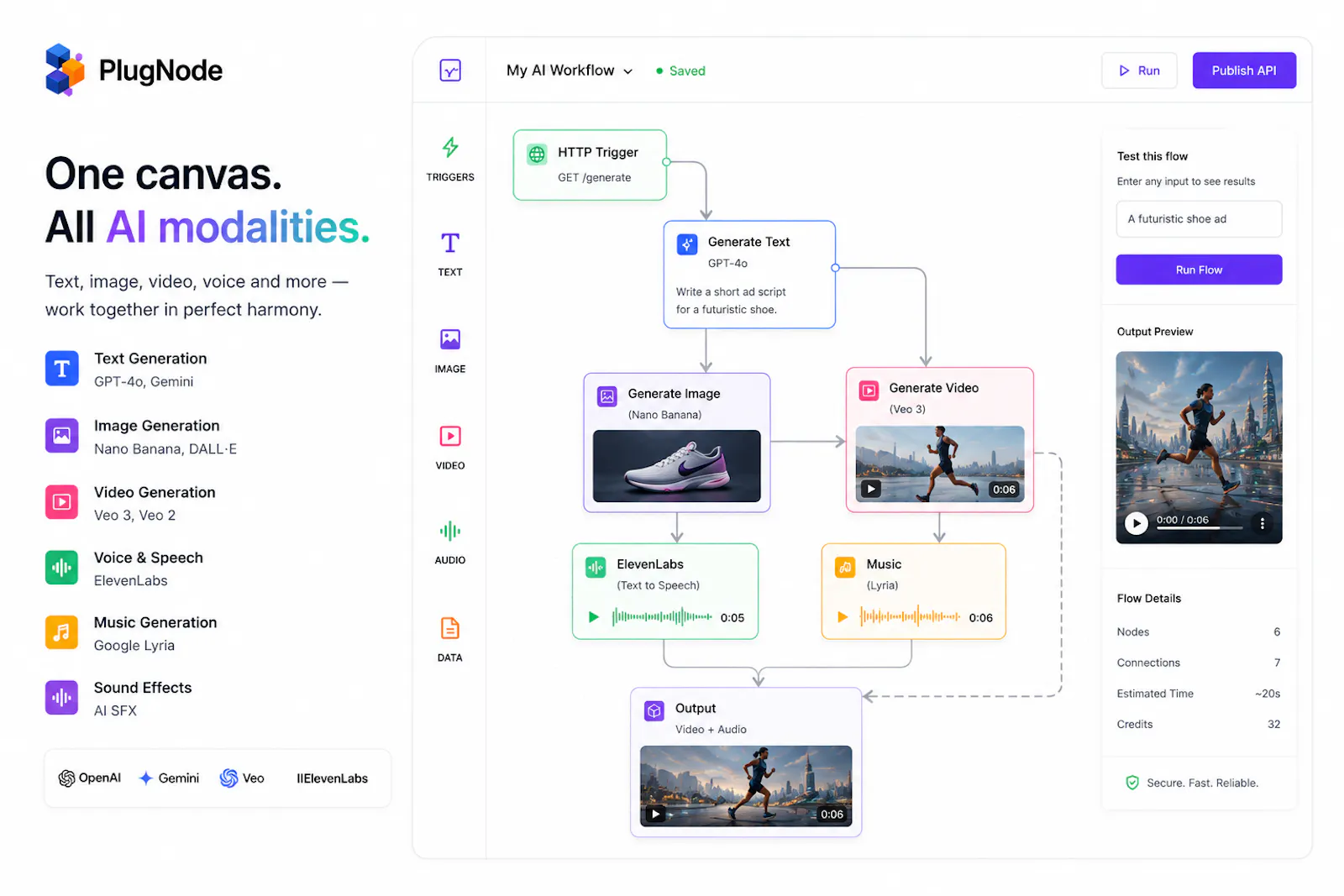Click the Estimated Time row
Viewport: 1344px width, 896px height.
click(1199, 694)
